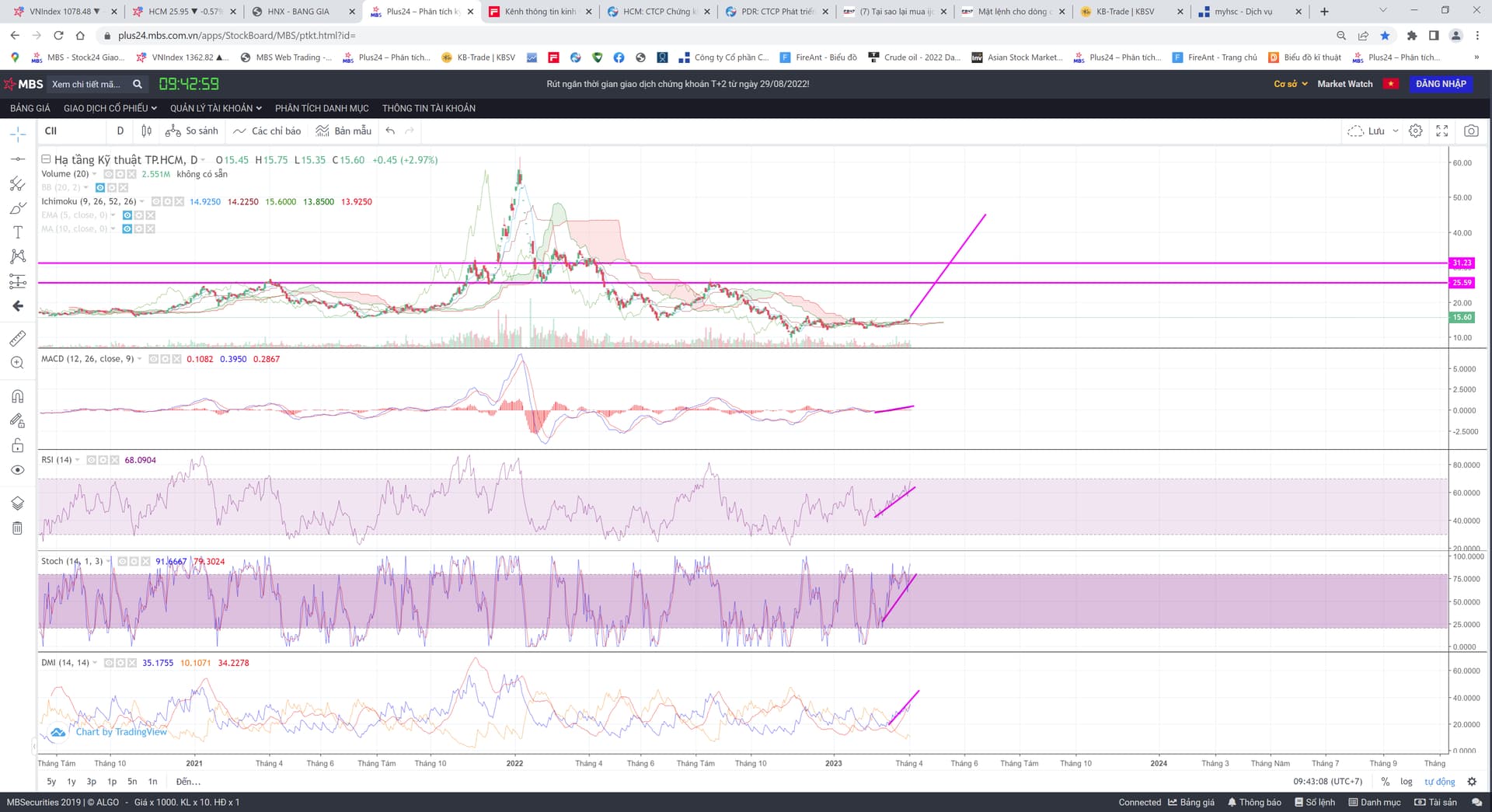Open the QUẢN LÝ TÀI KHOẢN dropdown

[215, 108]
